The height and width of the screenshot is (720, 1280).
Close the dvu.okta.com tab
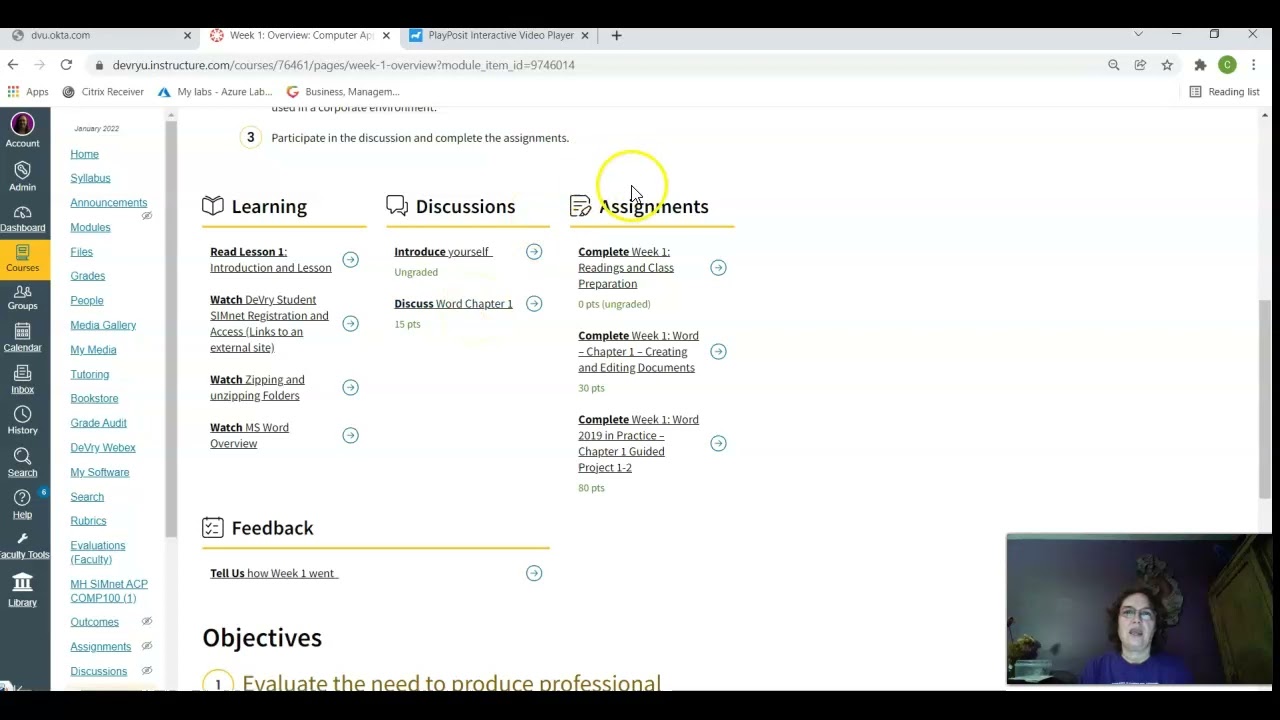pyautogui.click(x=187, y=35)
